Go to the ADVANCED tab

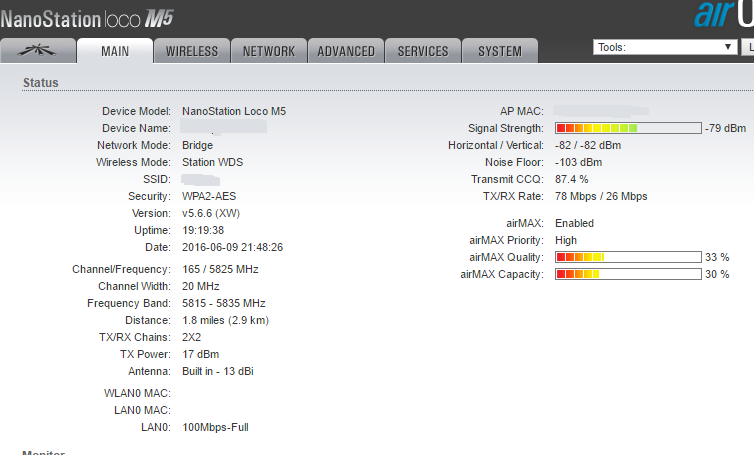(346, 51)
